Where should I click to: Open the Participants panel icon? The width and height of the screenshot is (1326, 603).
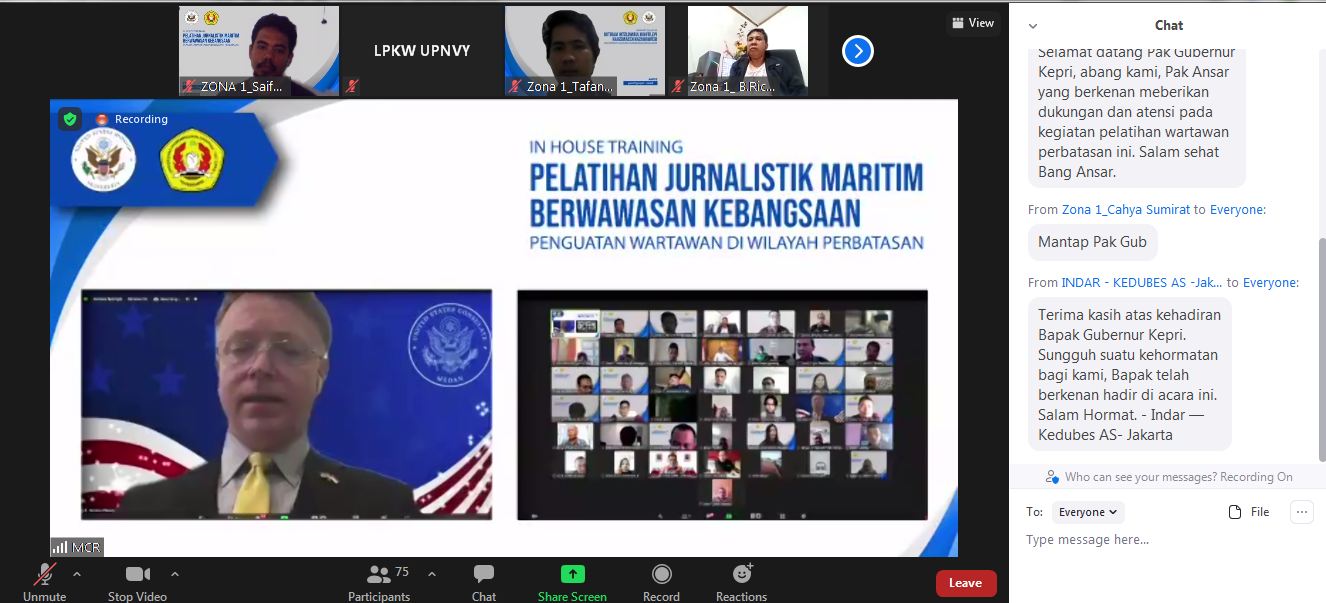tap(378, 575)
